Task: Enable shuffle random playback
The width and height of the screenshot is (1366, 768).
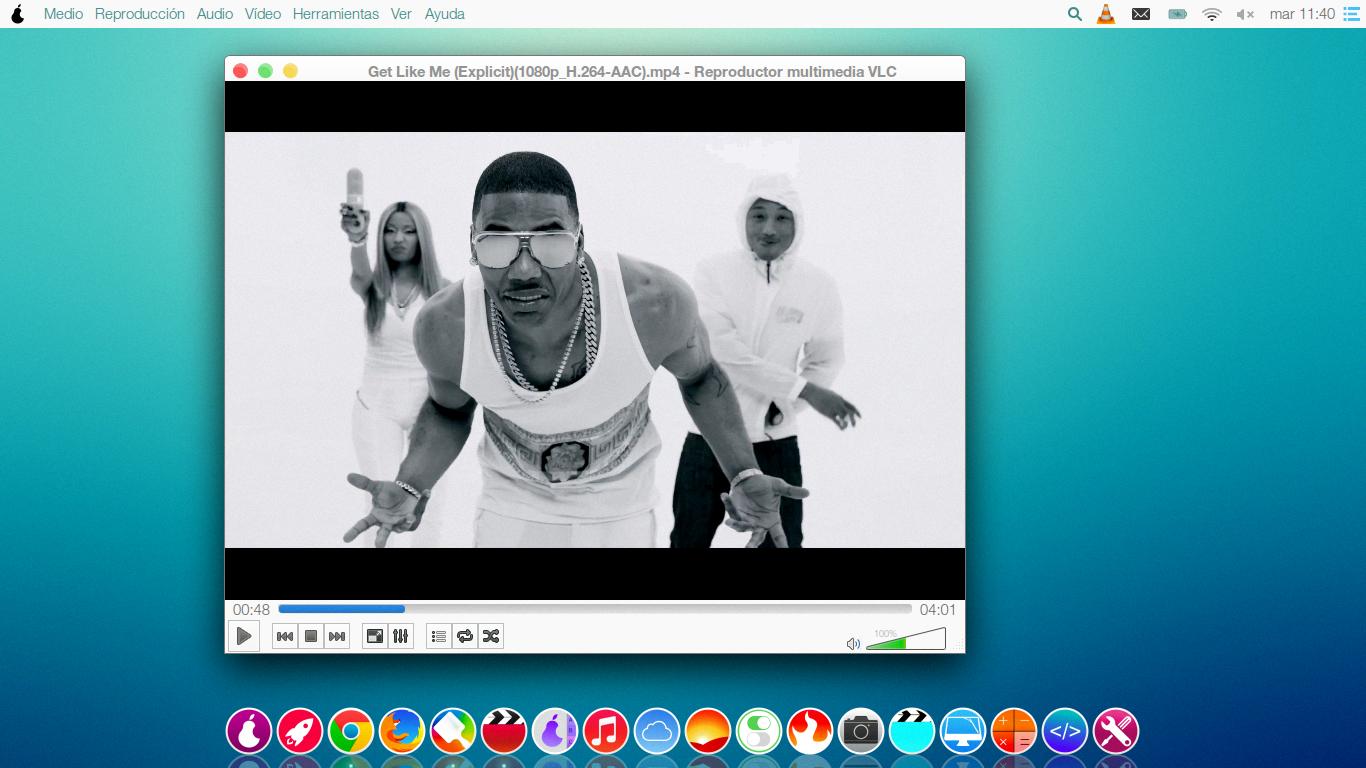Action: [x=491, y=636]
